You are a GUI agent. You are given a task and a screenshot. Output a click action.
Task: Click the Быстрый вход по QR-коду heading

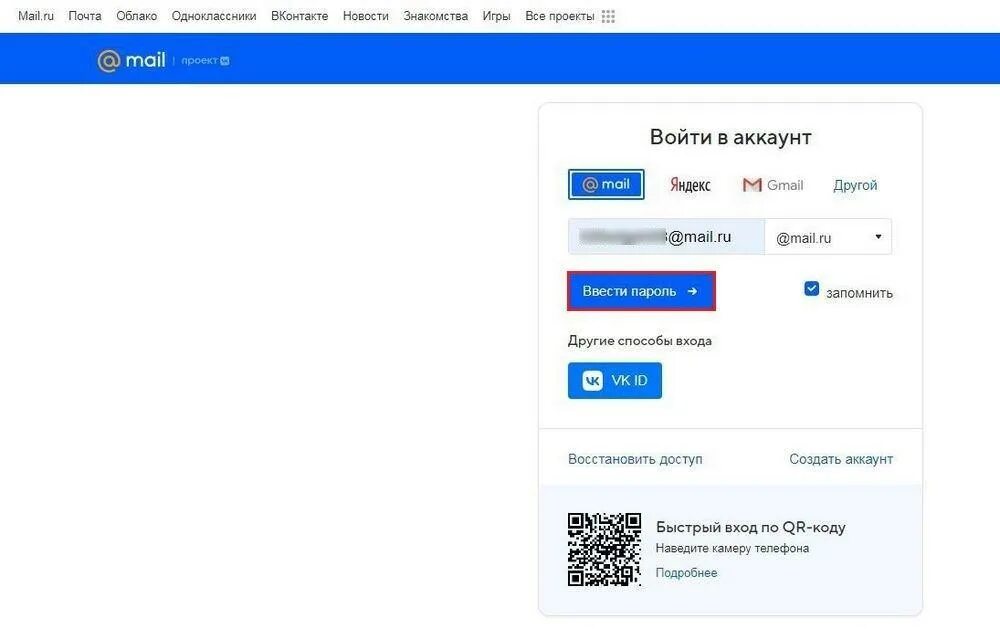(x=751, y=528)
